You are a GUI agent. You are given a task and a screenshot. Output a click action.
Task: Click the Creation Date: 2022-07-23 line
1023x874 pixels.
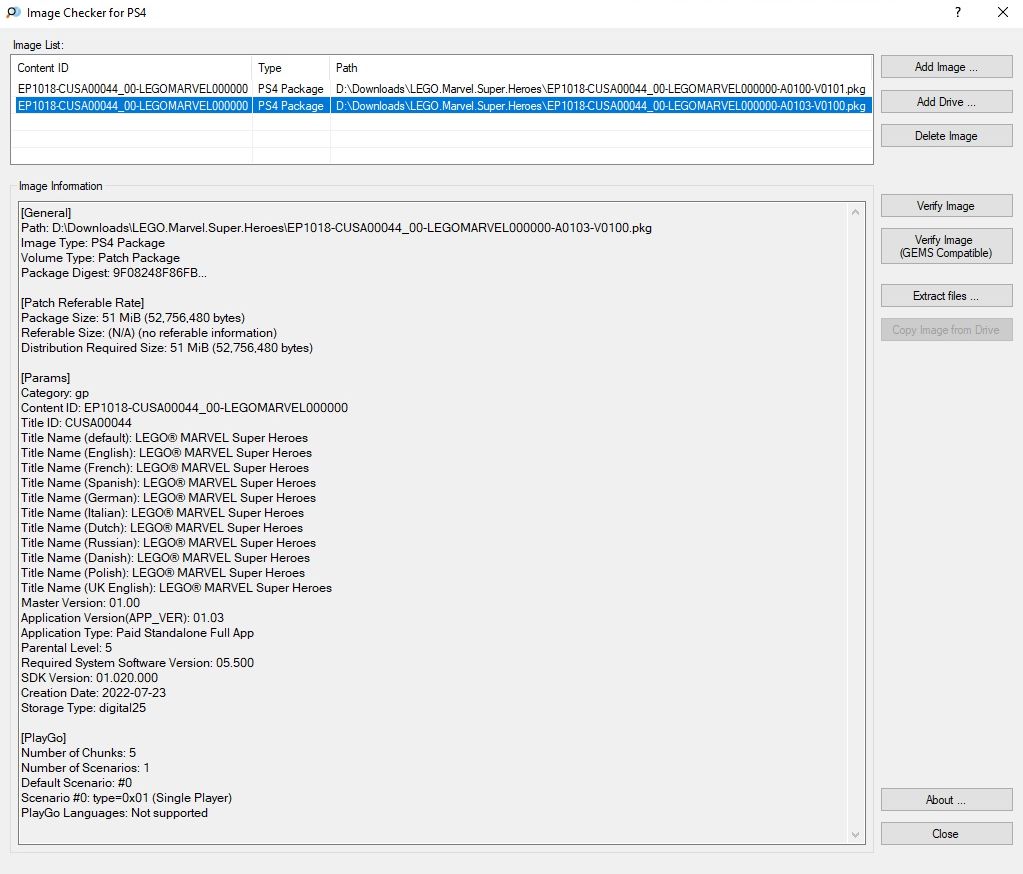pos(93,693)
